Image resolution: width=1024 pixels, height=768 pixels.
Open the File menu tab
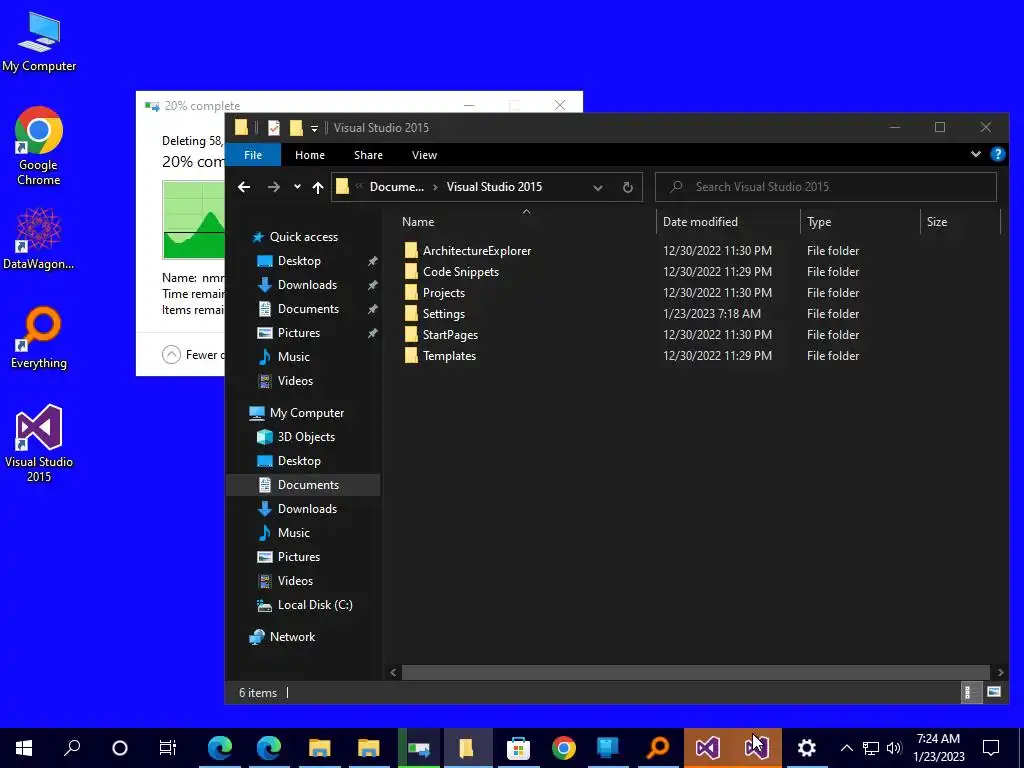[253, 155]
